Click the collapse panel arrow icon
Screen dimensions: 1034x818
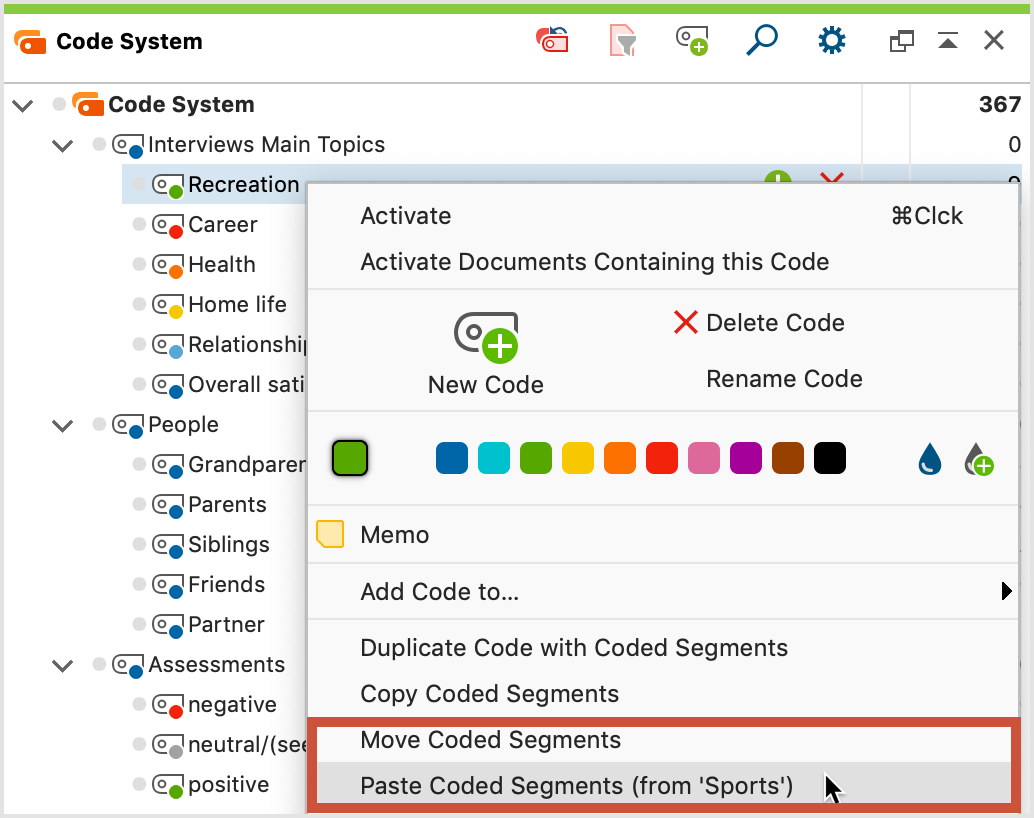click(x=948, y=40)
